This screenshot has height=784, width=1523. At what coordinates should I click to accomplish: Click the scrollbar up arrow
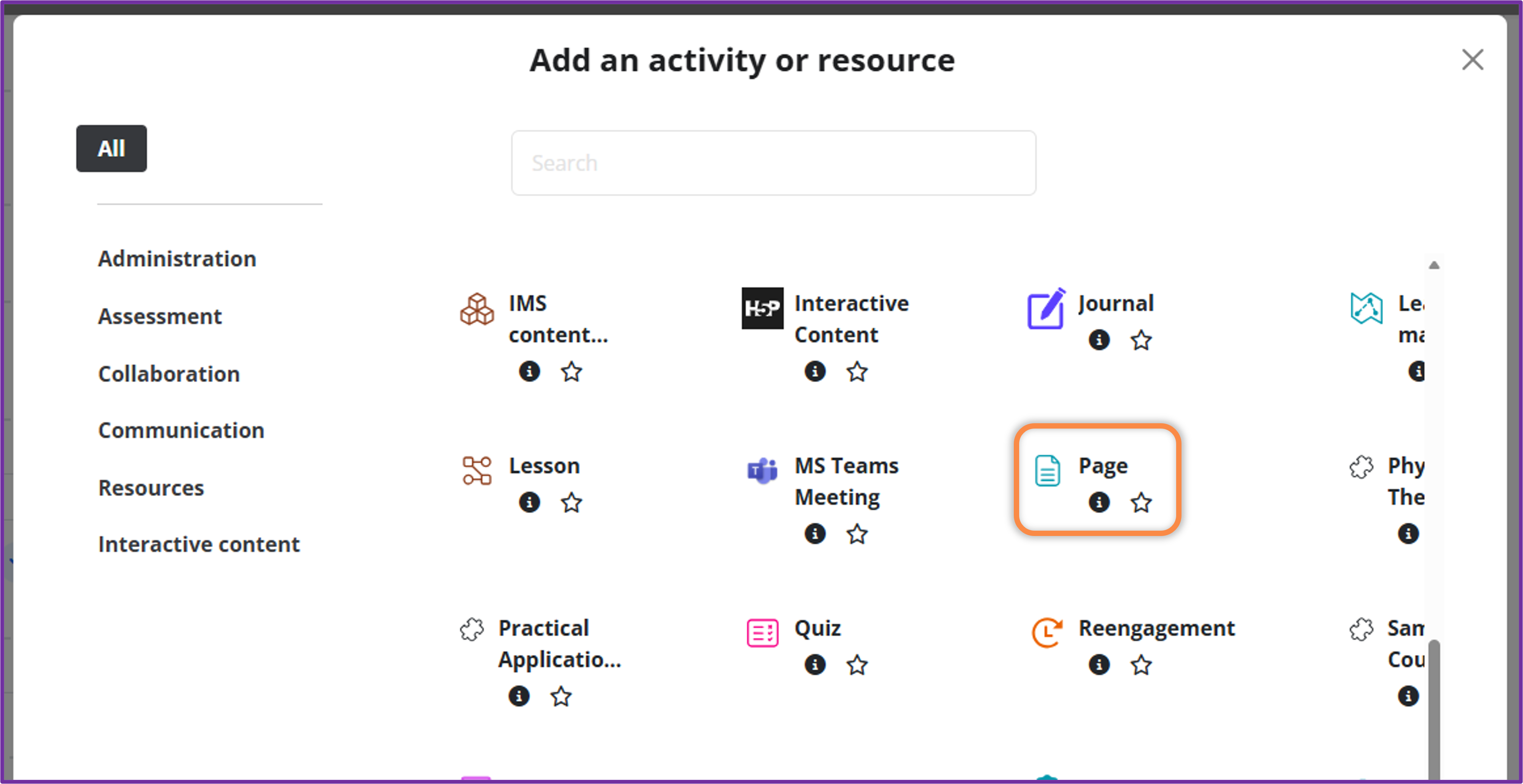(x=1434, y=265)
